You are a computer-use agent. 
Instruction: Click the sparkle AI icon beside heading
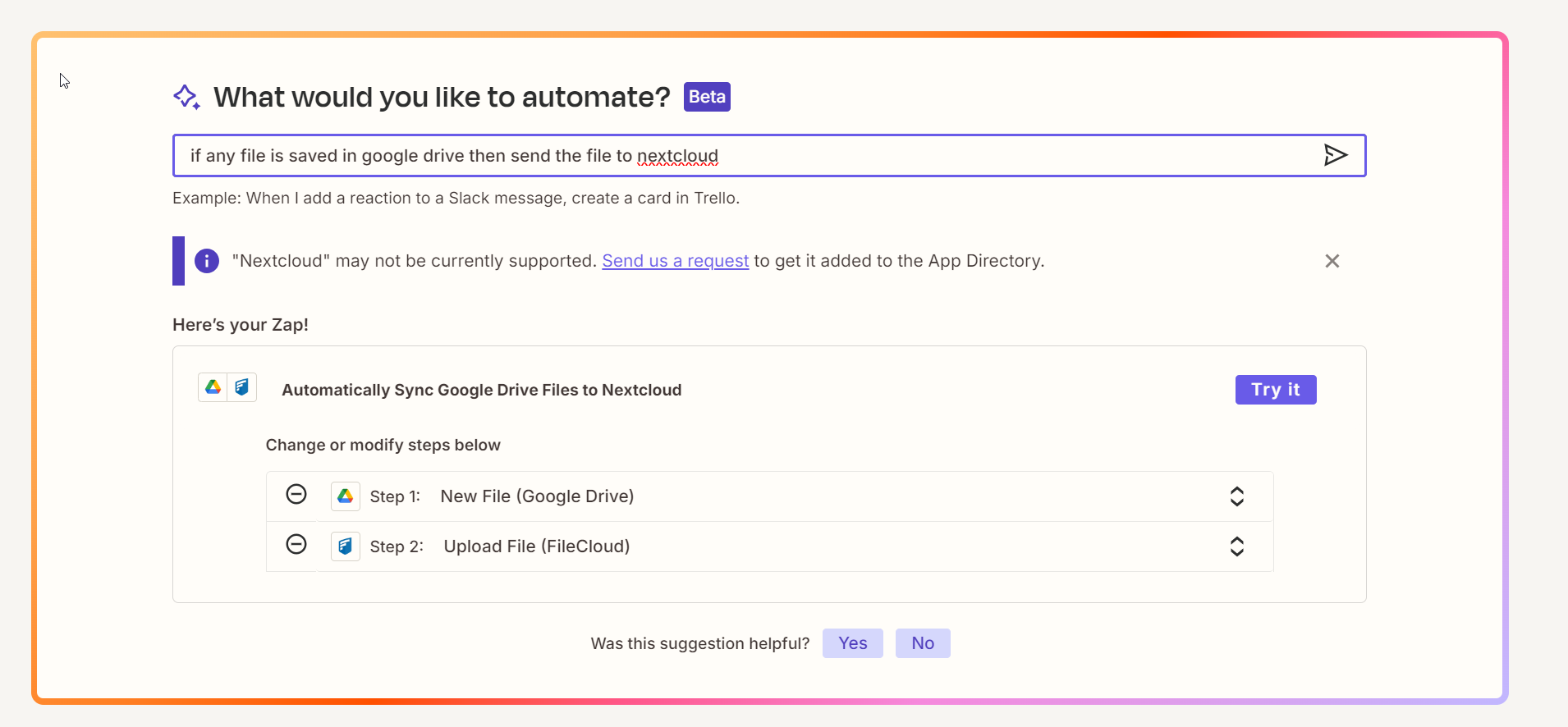[x=186, y=97]
